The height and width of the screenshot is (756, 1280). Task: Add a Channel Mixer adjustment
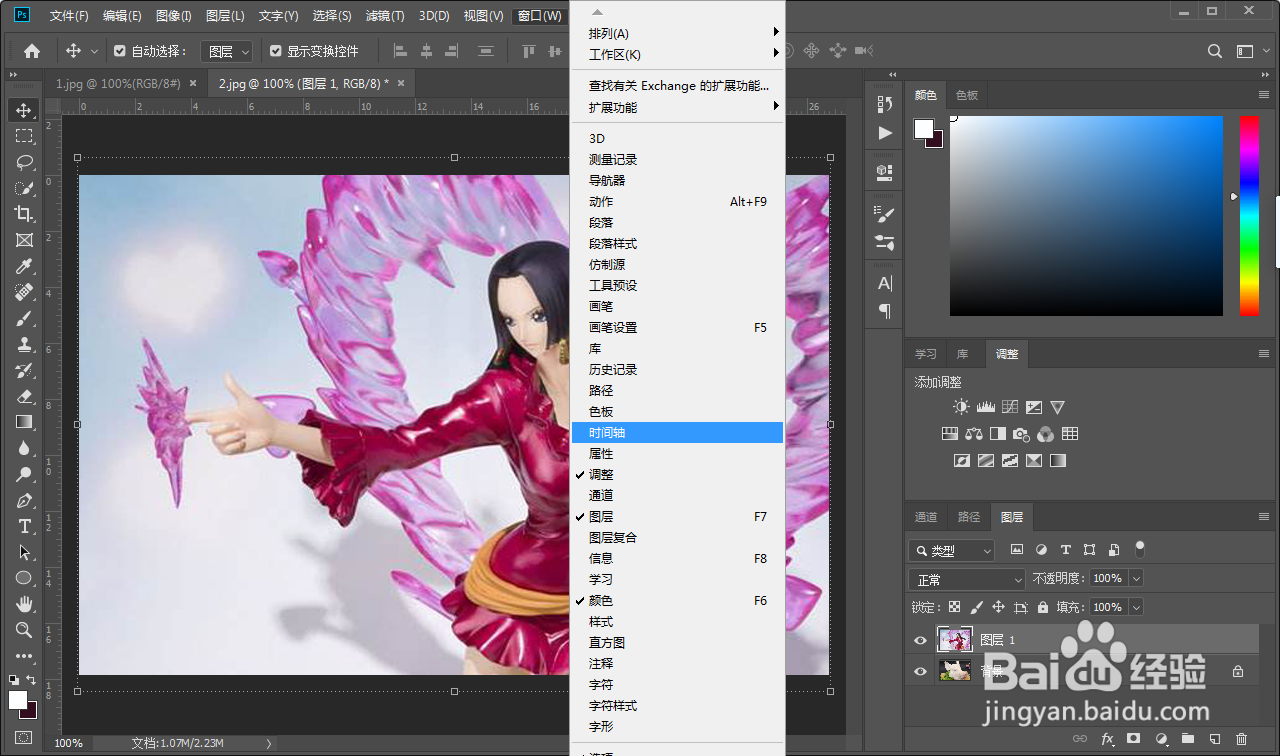(x=1045, y=434)
